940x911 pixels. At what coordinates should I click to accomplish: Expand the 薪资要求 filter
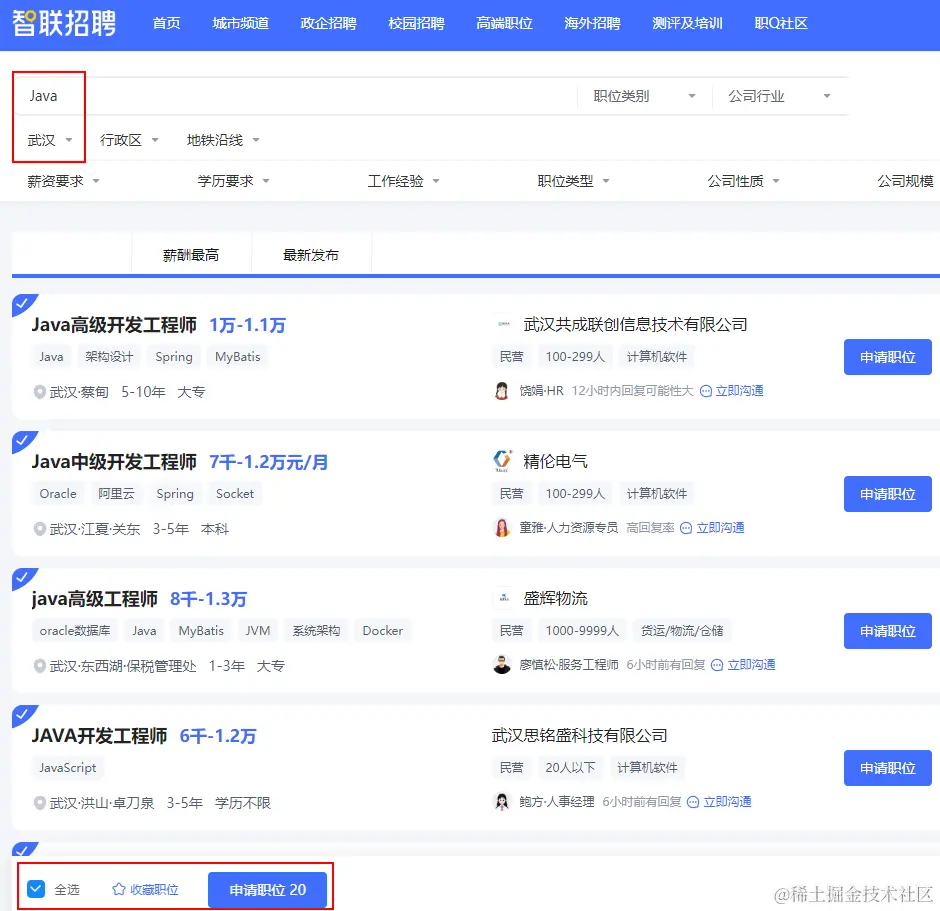pyautogui.click(x=63, y=181)
